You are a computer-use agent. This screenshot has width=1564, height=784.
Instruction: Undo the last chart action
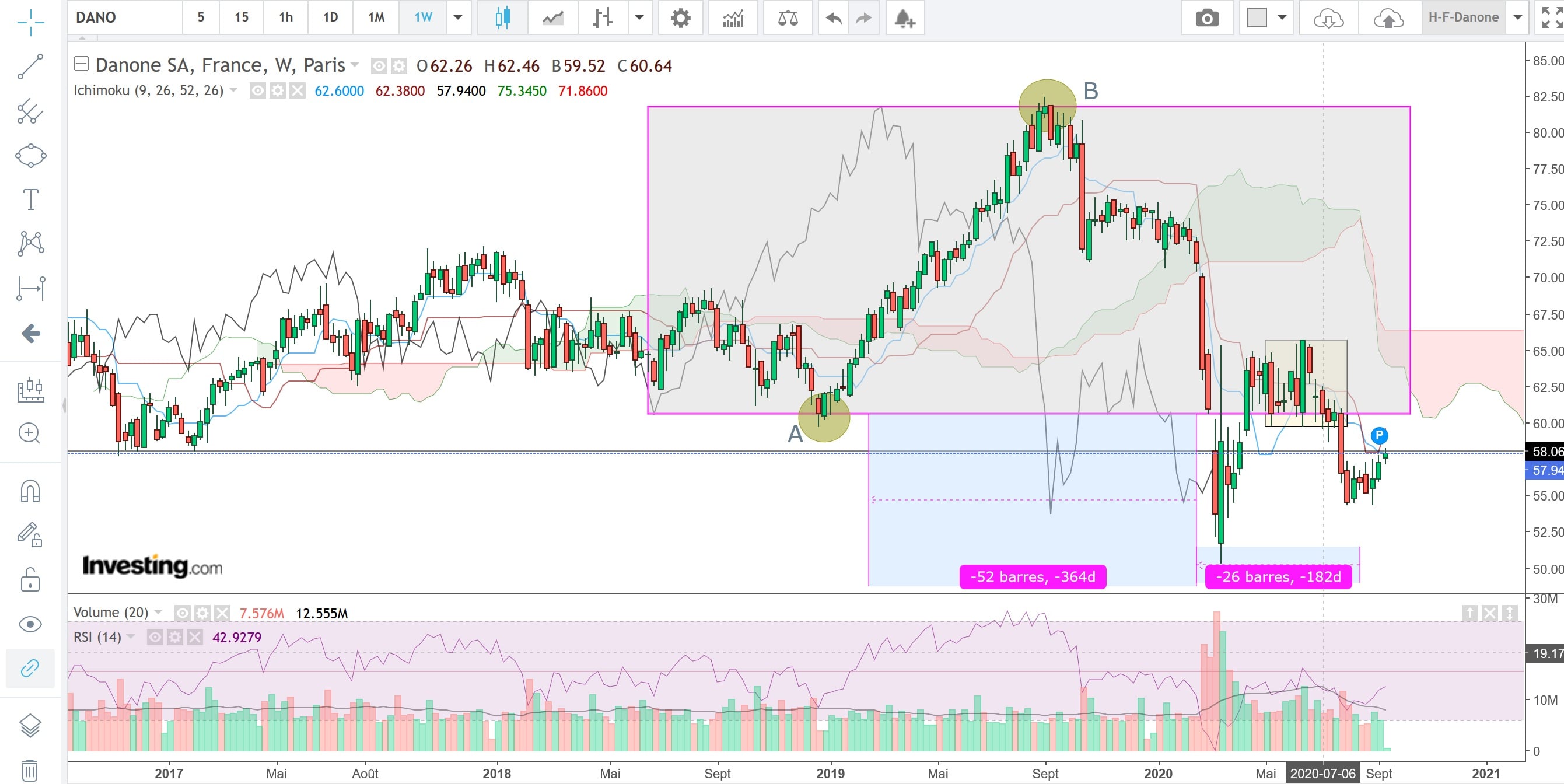834,18
